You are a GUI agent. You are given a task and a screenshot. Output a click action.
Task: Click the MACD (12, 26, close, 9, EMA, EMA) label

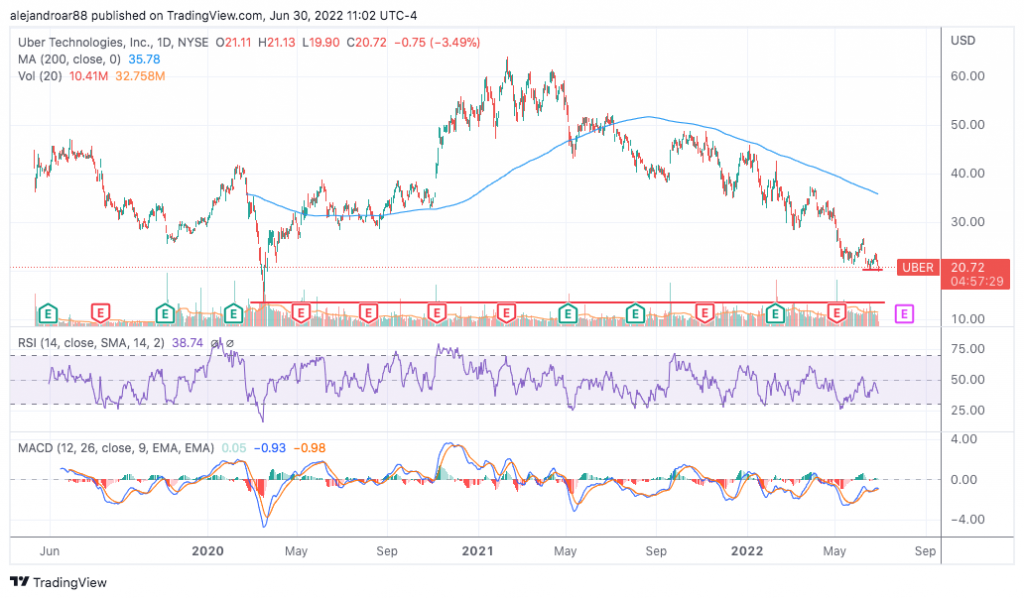tap(116, 448)
